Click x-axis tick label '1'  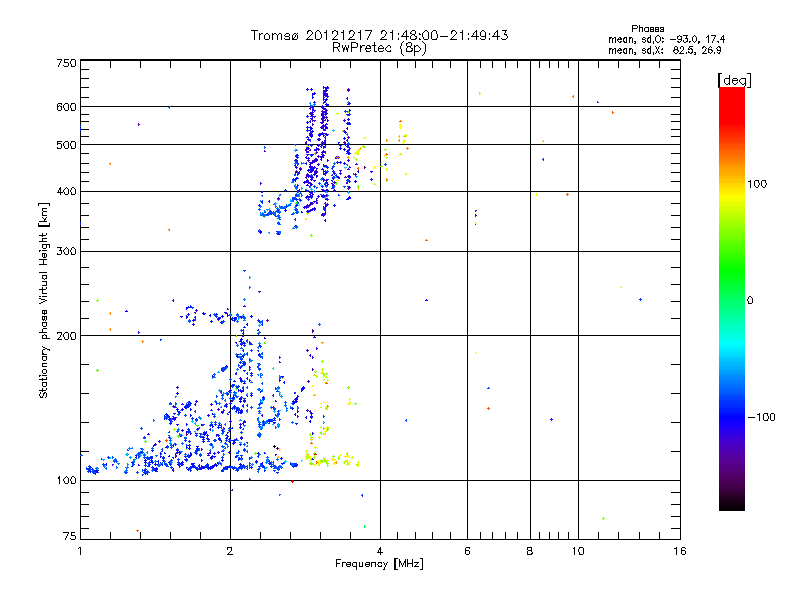click(80, 551)
